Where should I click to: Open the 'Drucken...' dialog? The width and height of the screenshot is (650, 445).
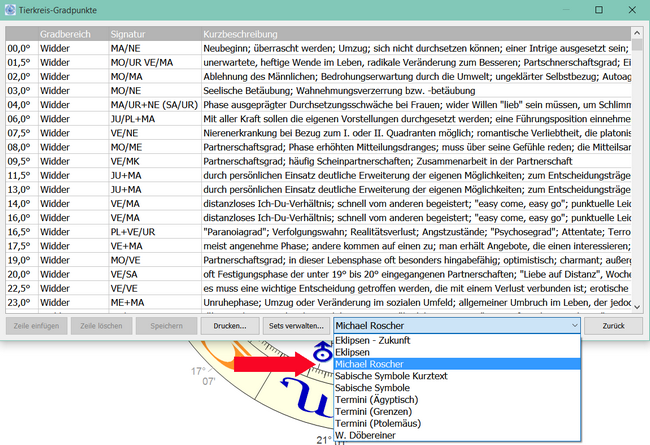230,326
